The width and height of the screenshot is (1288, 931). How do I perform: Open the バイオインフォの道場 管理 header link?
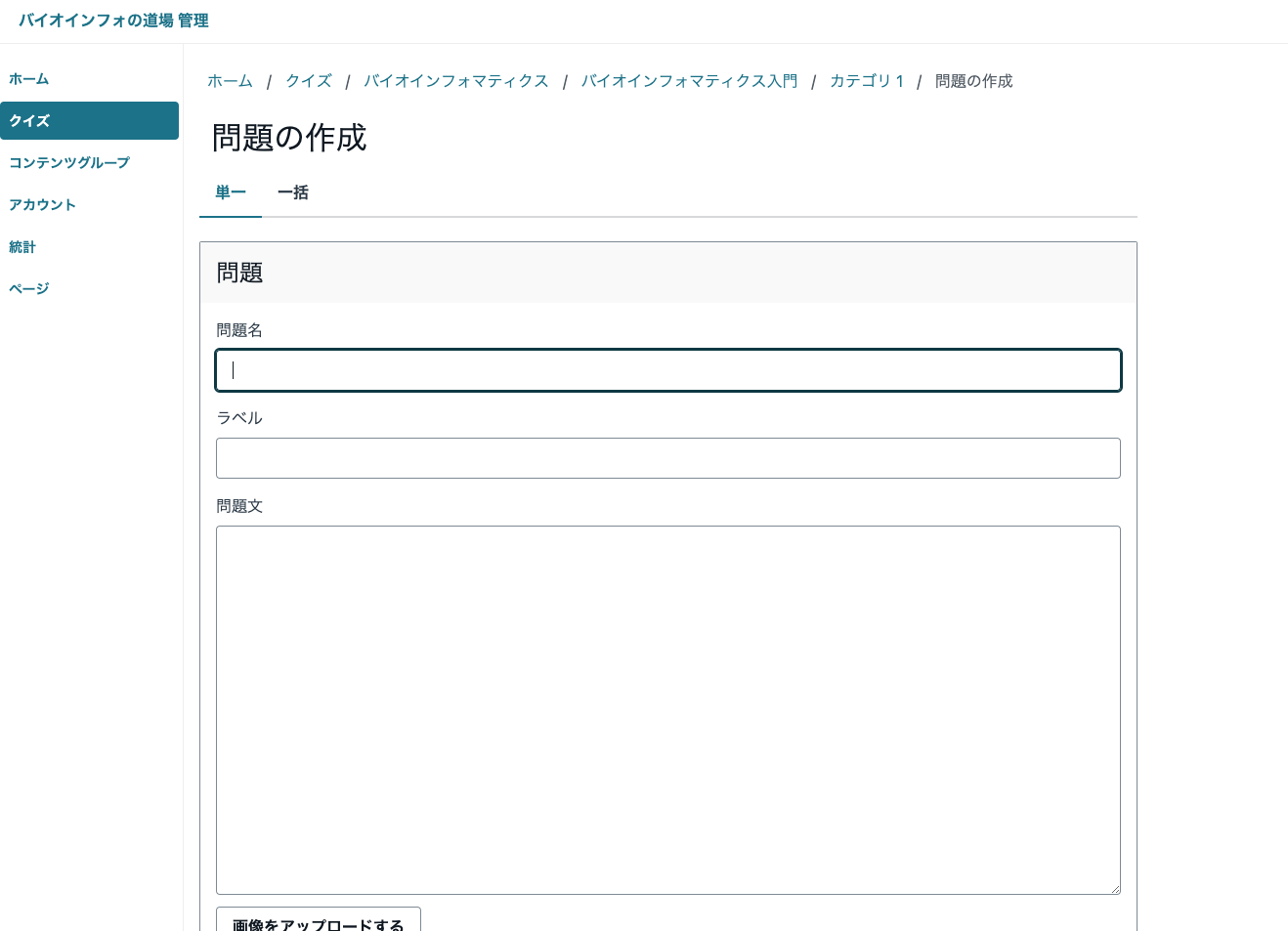click(113, 21)
